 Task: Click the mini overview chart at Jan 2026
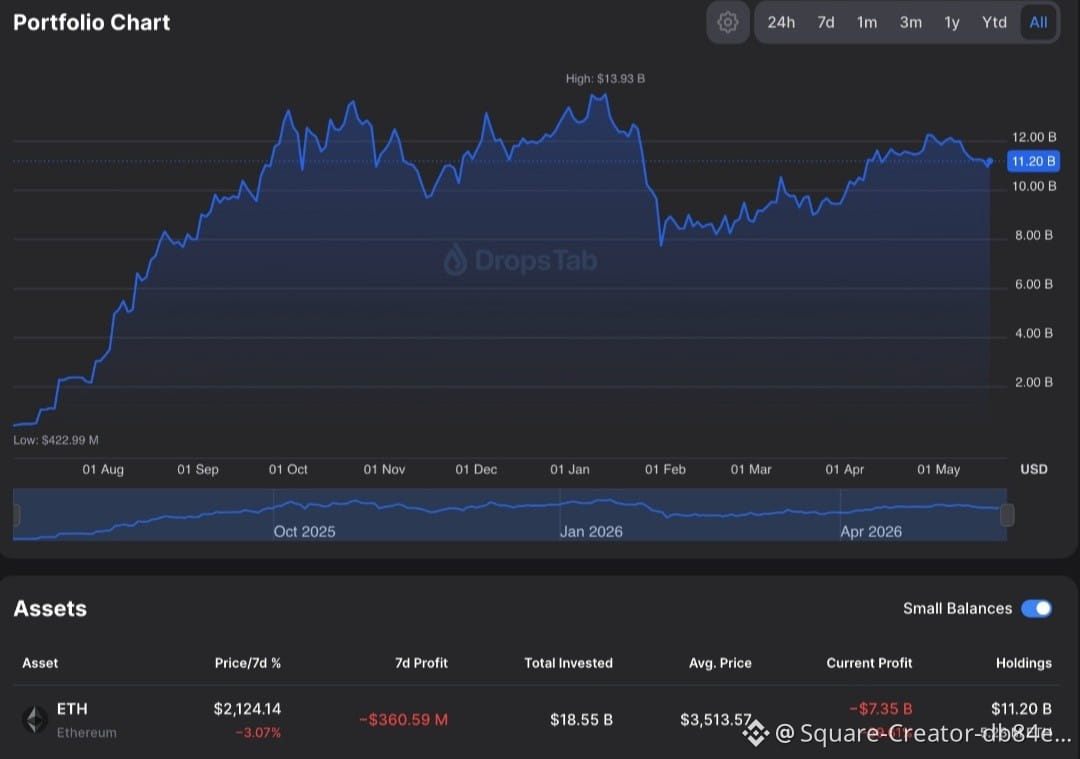[591, 531]
